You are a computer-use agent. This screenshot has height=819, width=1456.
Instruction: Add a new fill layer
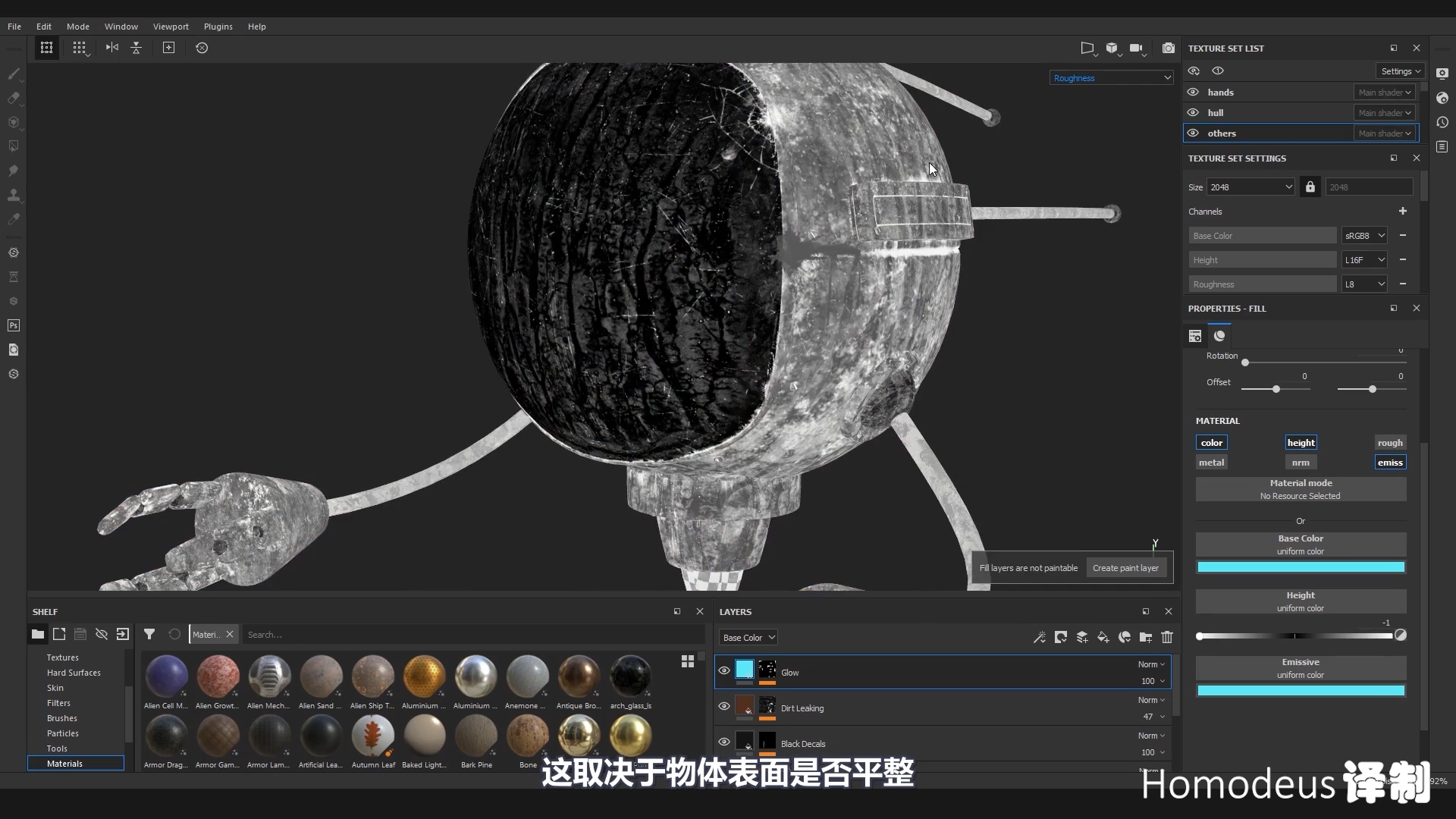pos(1103,637)
